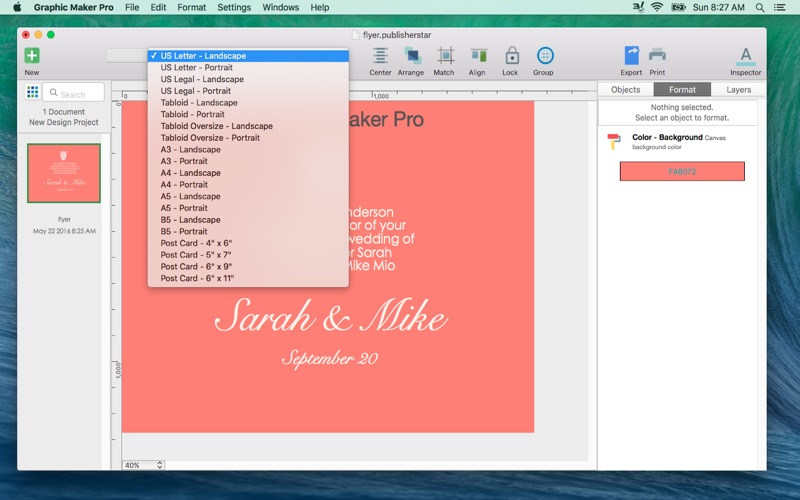Click the battery icon in menu bar
This screenshot has width=800, height=500.
click(x=678, y=7)
